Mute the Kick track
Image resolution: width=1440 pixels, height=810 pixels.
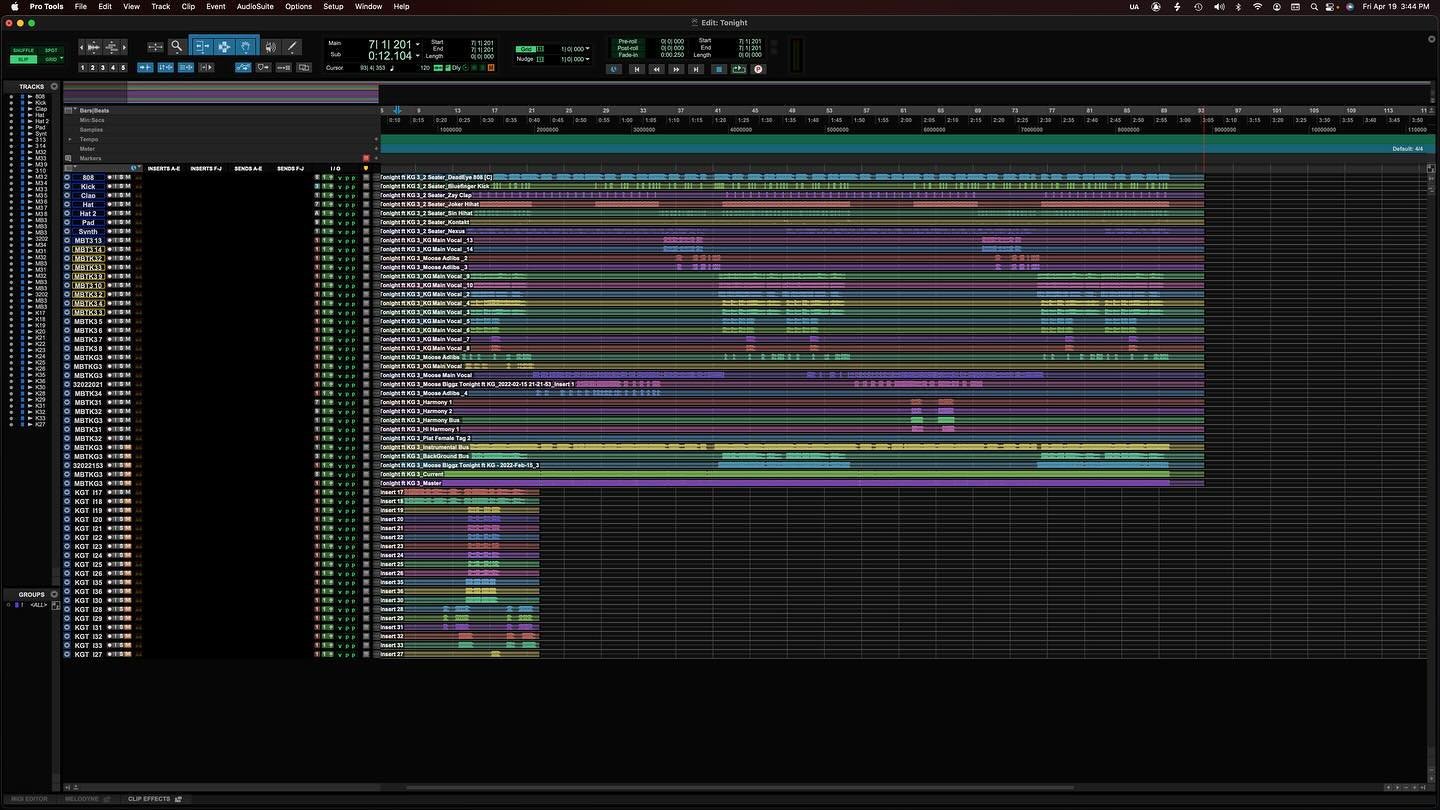click(x=127, y=186)
